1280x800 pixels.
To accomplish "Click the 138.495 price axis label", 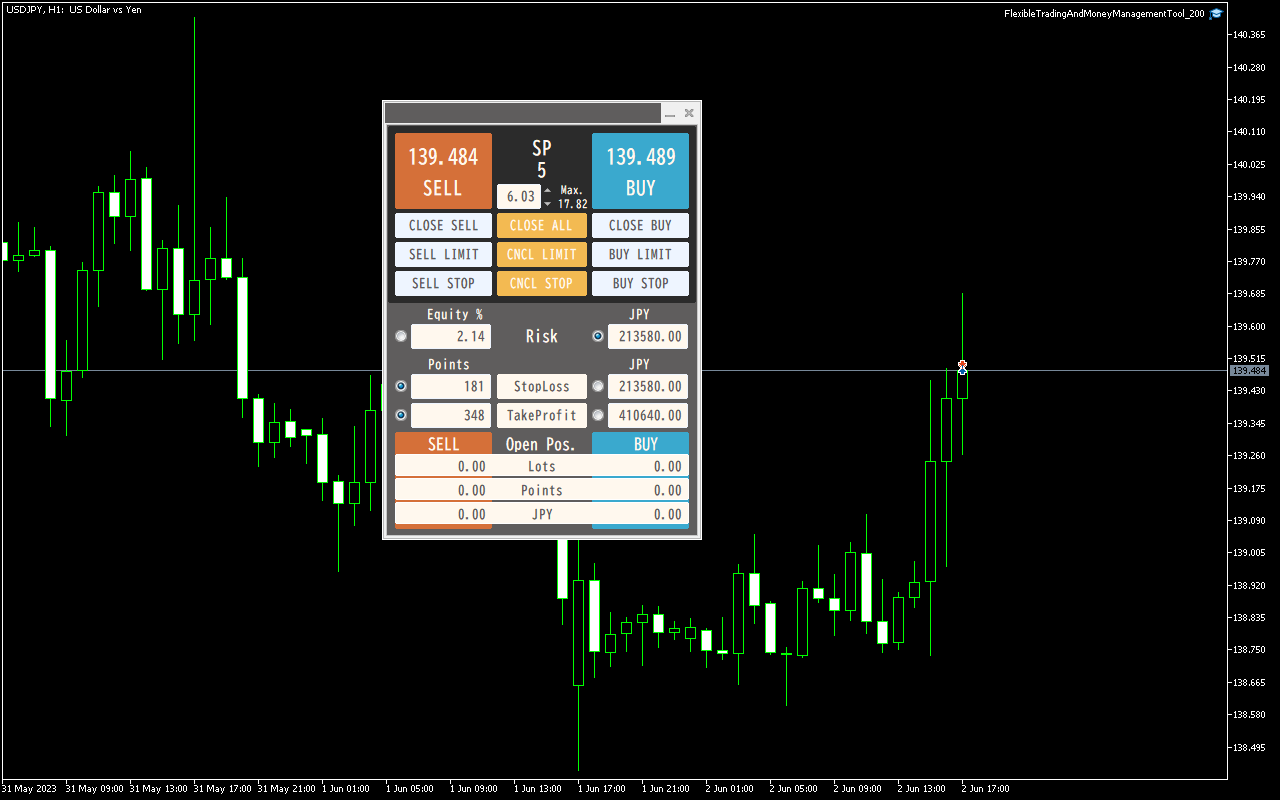I will point(1249,747).
